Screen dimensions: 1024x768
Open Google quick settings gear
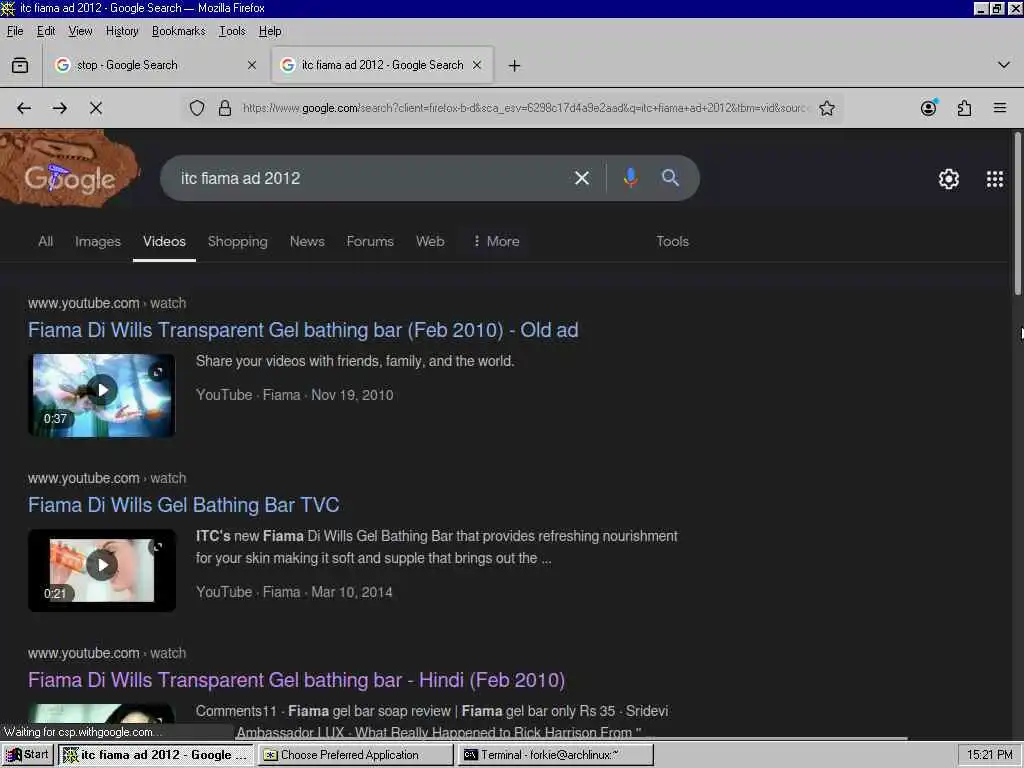coord(949,179)
